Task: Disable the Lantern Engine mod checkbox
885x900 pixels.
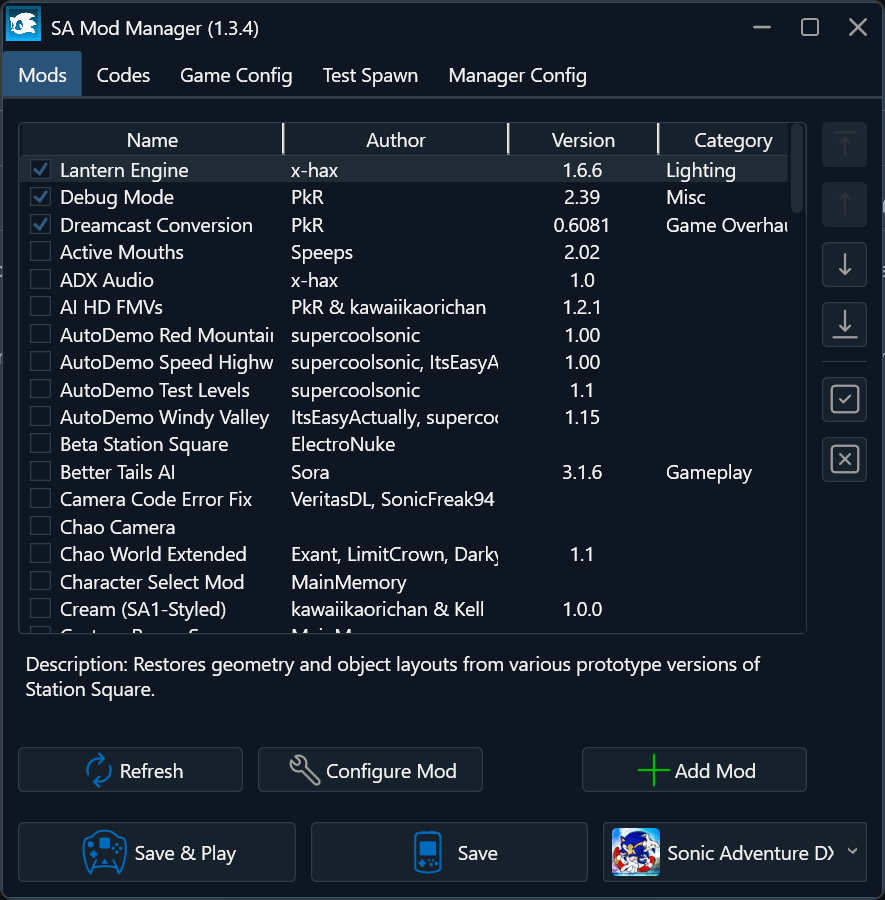Action: coord(41,170)
